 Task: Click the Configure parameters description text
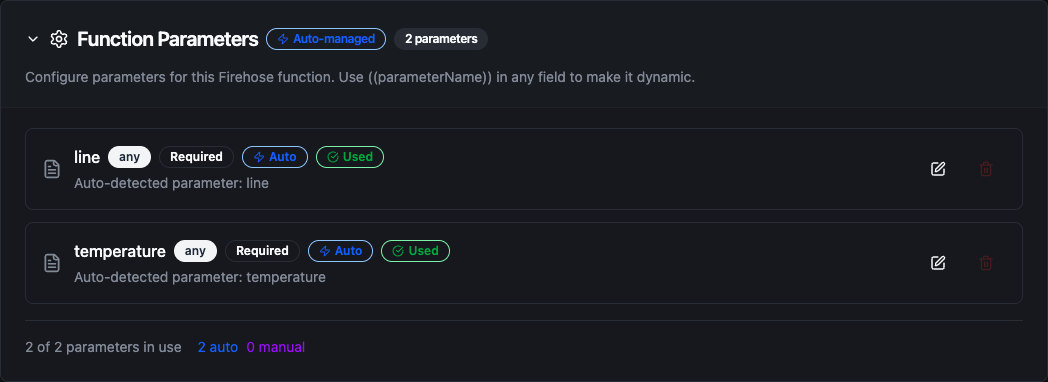coord(360,77)
